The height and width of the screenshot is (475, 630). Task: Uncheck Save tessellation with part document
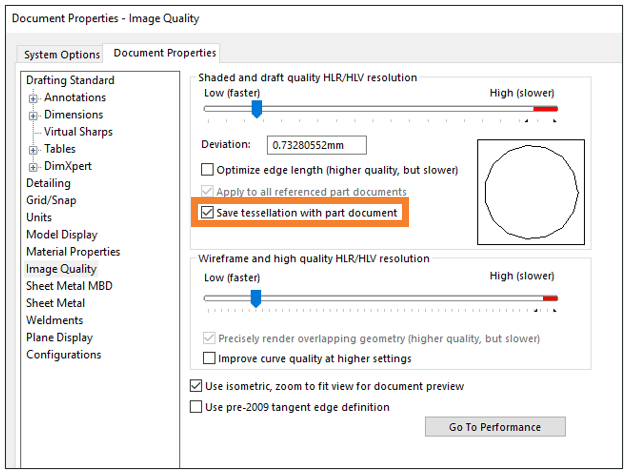207,212
